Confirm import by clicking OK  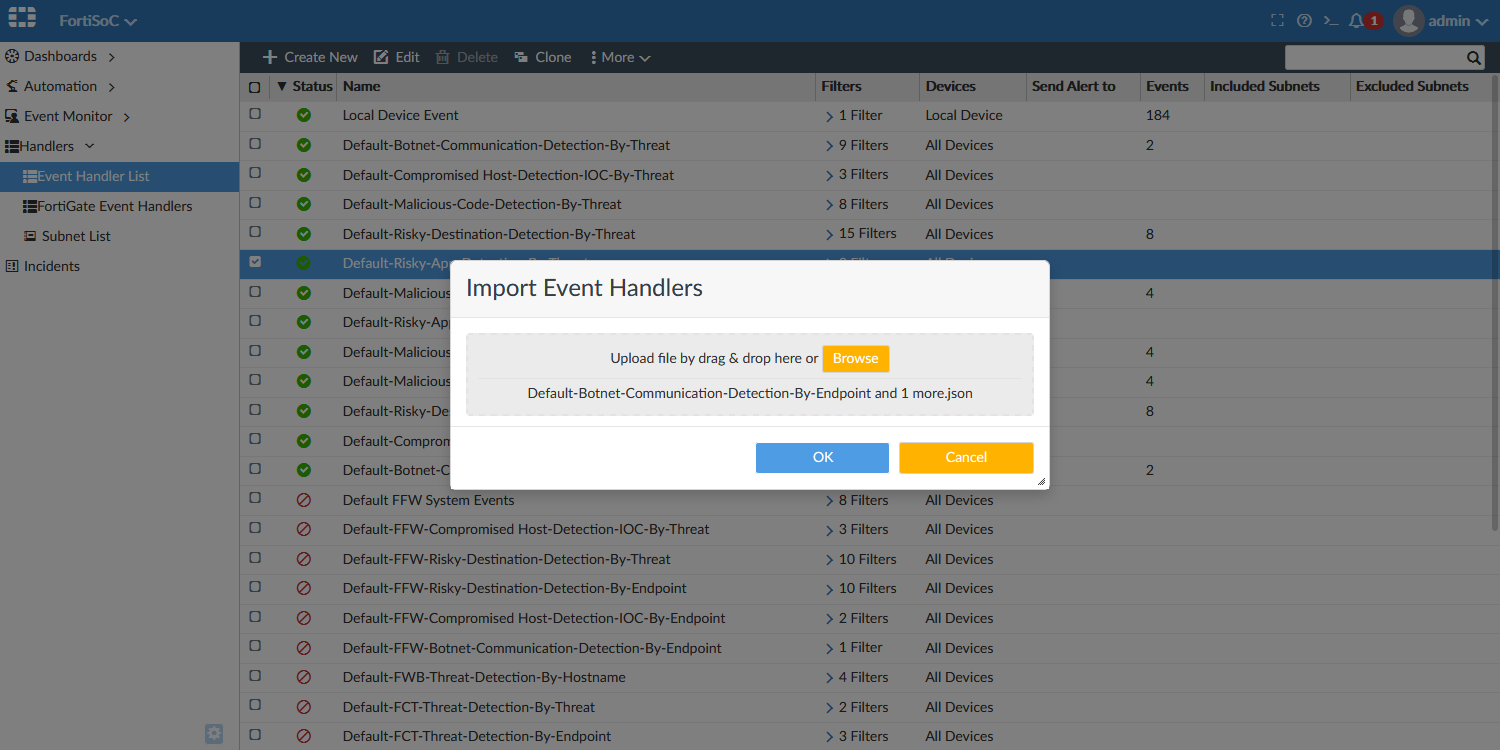pos(822,457)
